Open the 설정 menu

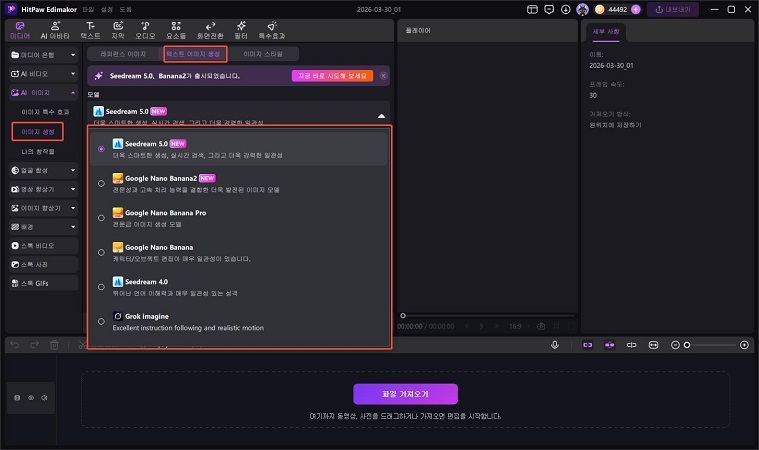pos(107,10)
